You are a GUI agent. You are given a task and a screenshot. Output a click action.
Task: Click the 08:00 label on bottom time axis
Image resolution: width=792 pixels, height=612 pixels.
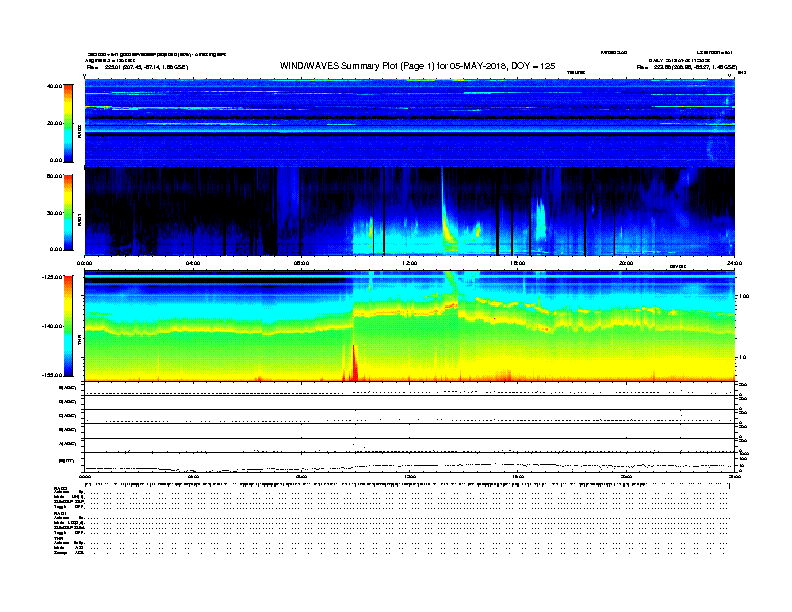pyautogui.click(x=301, y=477)
